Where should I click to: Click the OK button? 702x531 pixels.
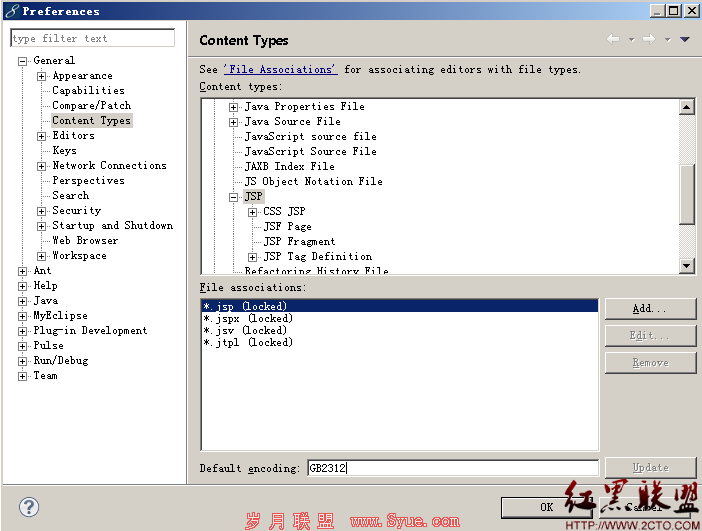pyautogui.click(x=547, y=507)
